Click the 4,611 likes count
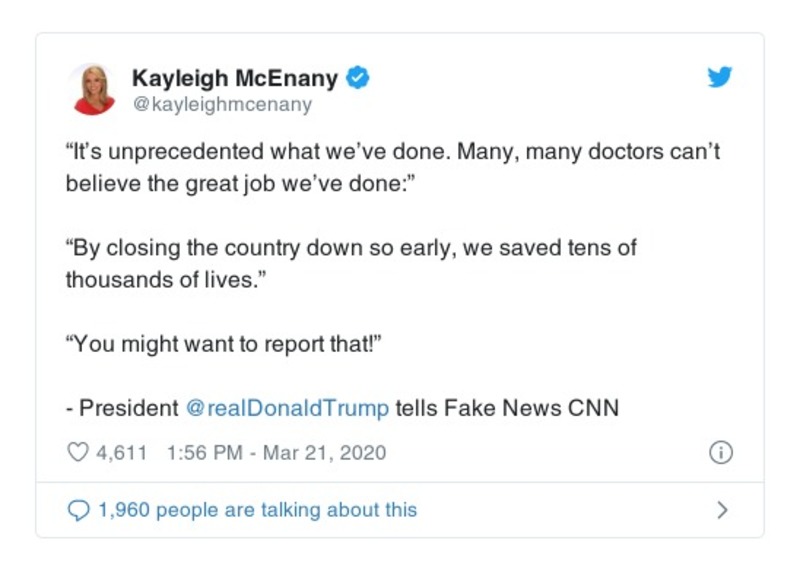Viewport: 800px width, 572px height. pyautogui.click(x=121, y=453)
